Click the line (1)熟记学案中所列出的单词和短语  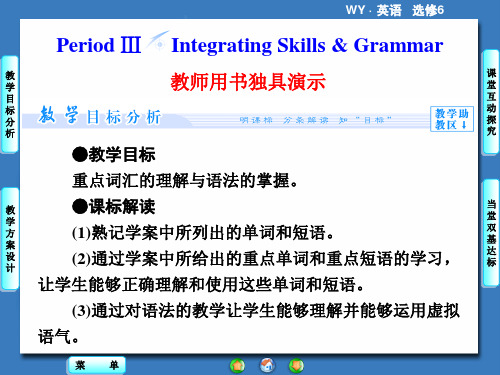pyautogui.click(x=203, y=232)
